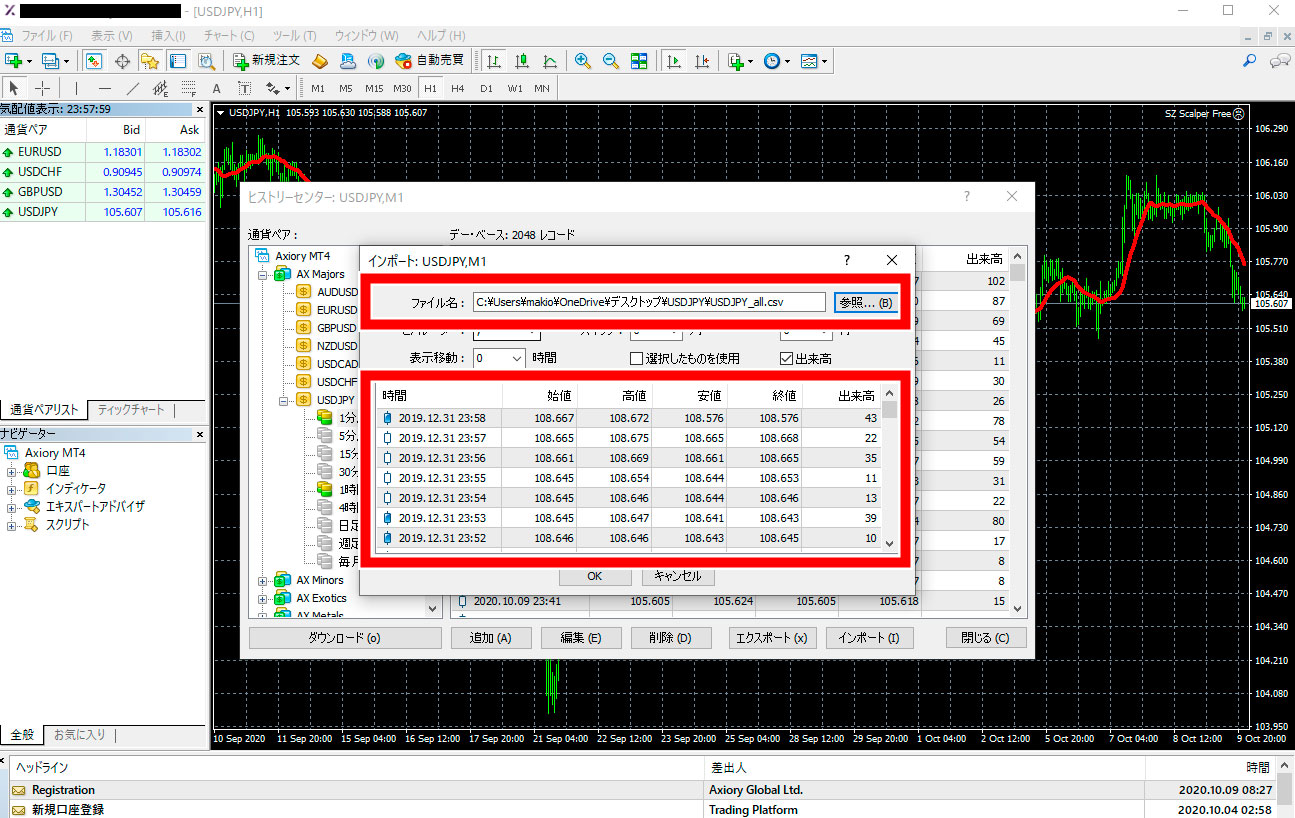Open MetaEditor yellow book icon

tap(320, 61)
